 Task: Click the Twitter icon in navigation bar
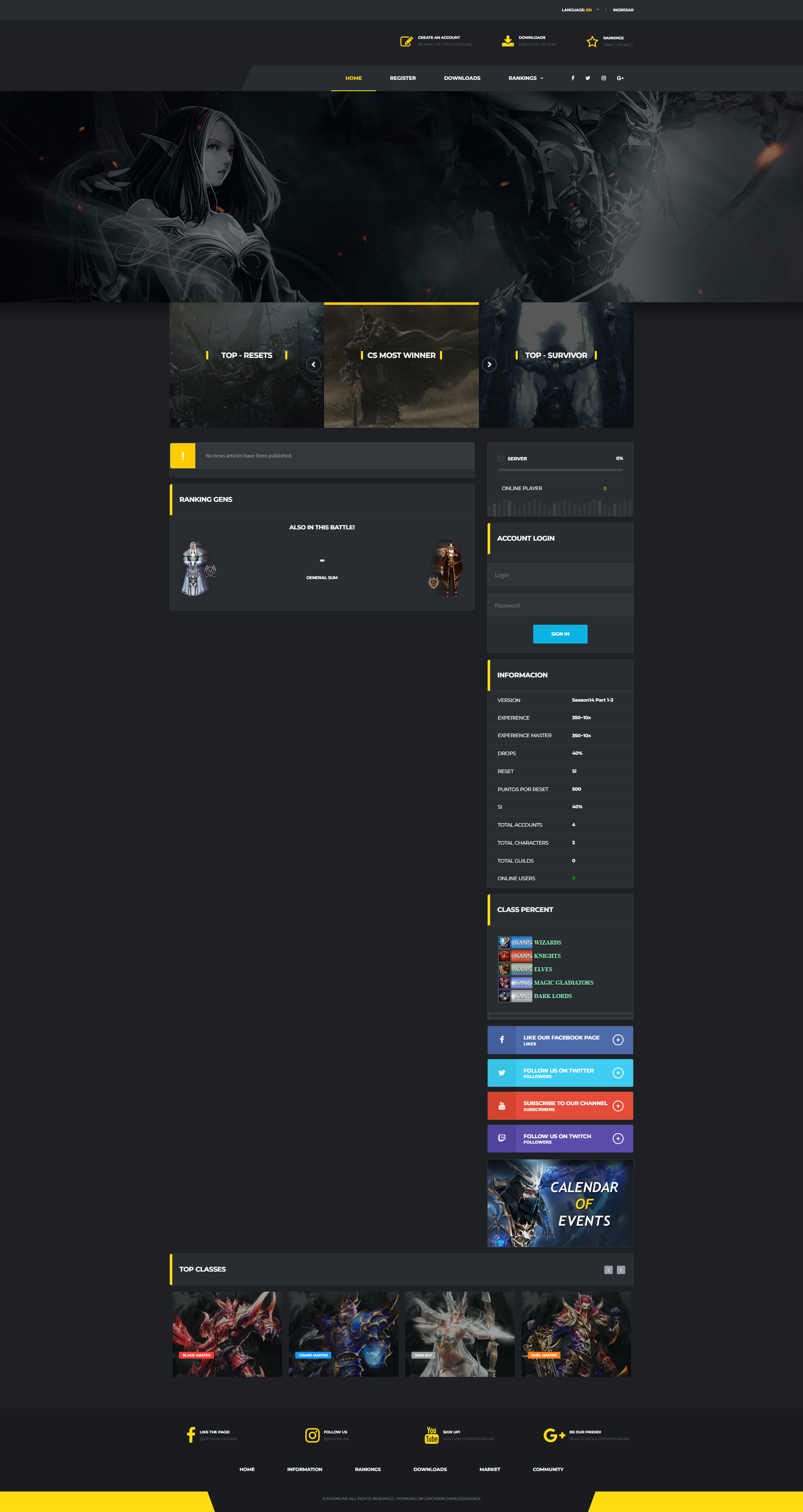588,78
